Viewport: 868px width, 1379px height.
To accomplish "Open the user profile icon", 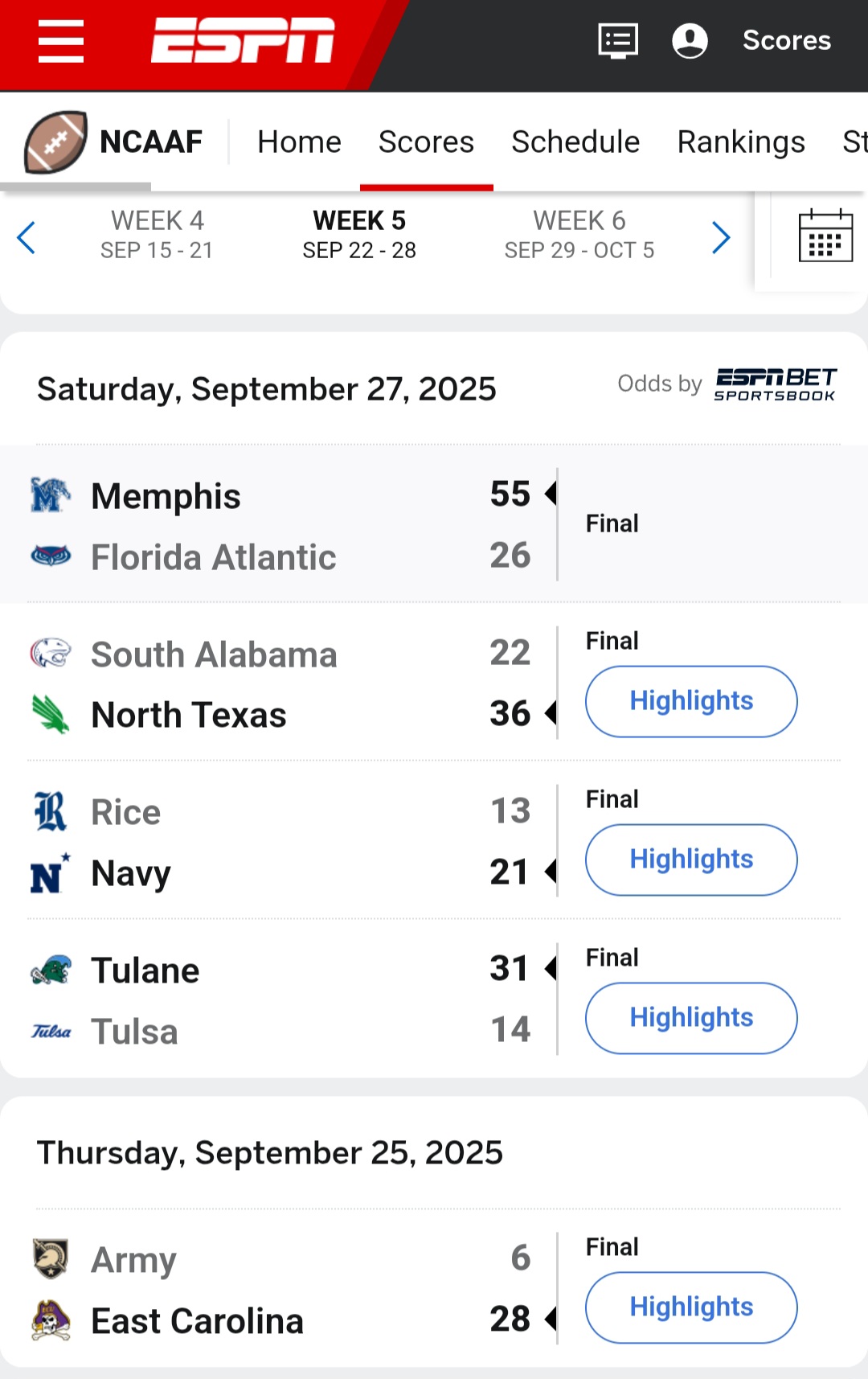I will tap(690, 40).
